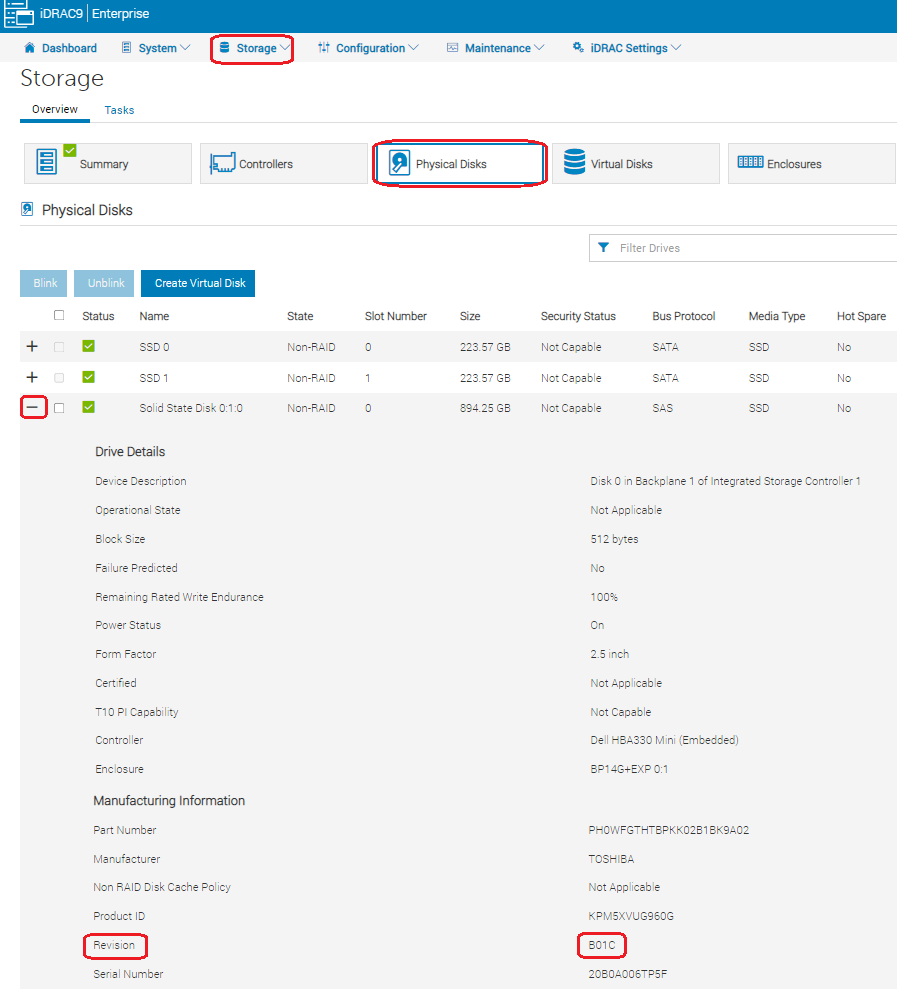
Task: Click the filter funnel icon
Action: [603, 248]
